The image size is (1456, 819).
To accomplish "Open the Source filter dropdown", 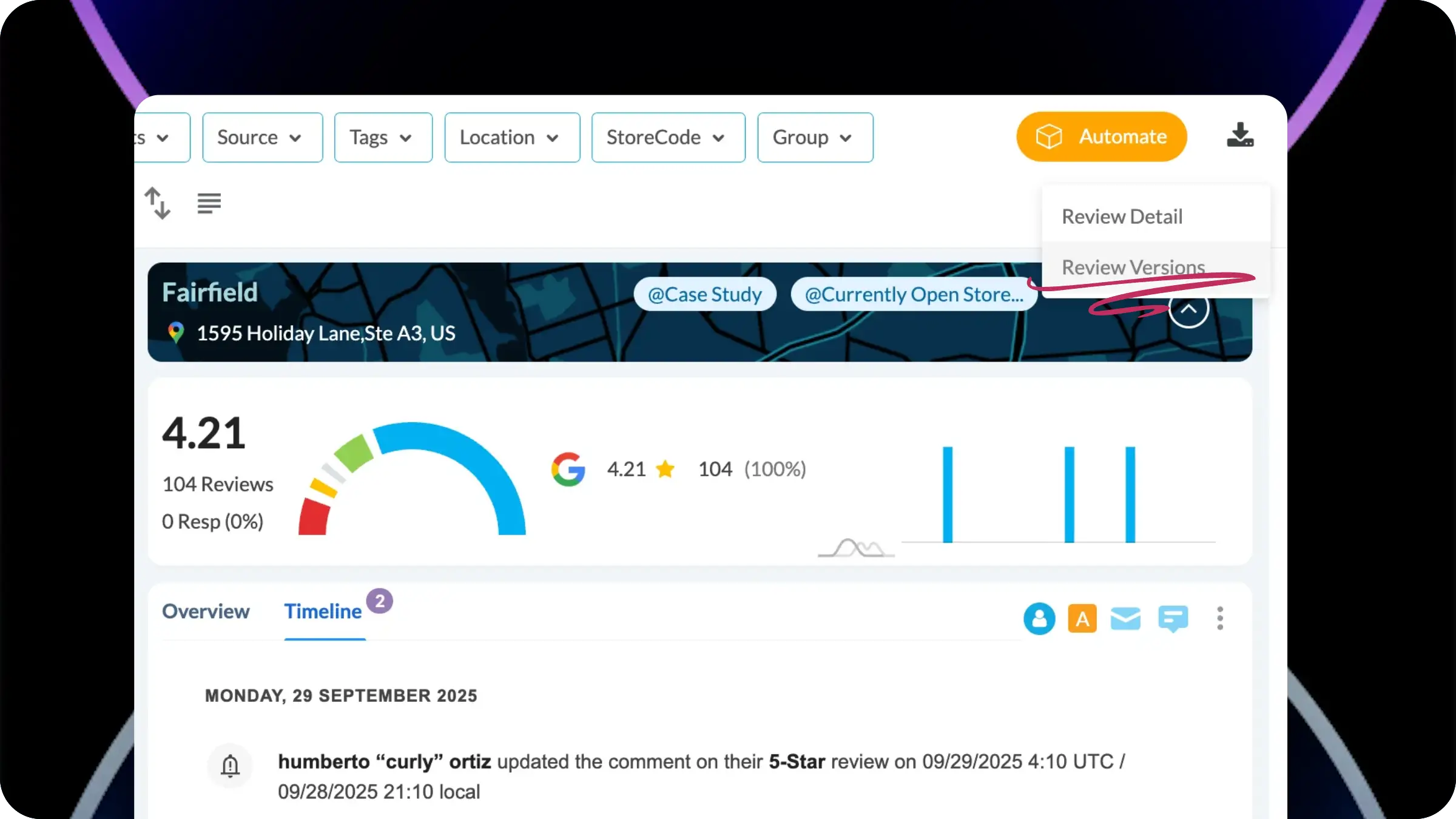I will 262,138.
